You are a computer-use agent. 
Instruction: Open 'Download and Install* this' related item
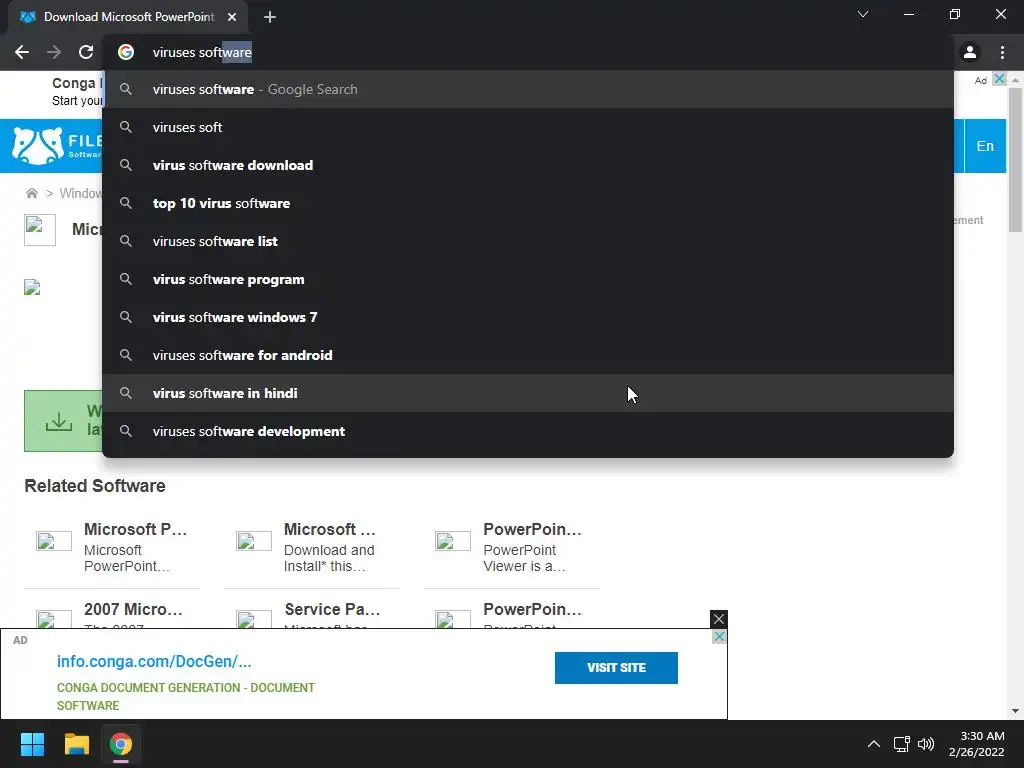pos(329,558)
